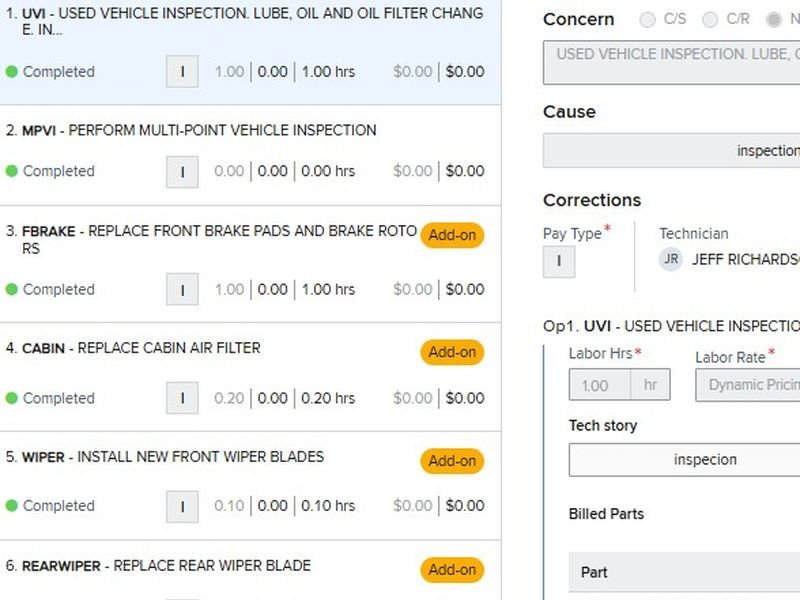Click the pay type I box for MPVI
This screenshot has width=800, height=600.
(x=182, y=172)
